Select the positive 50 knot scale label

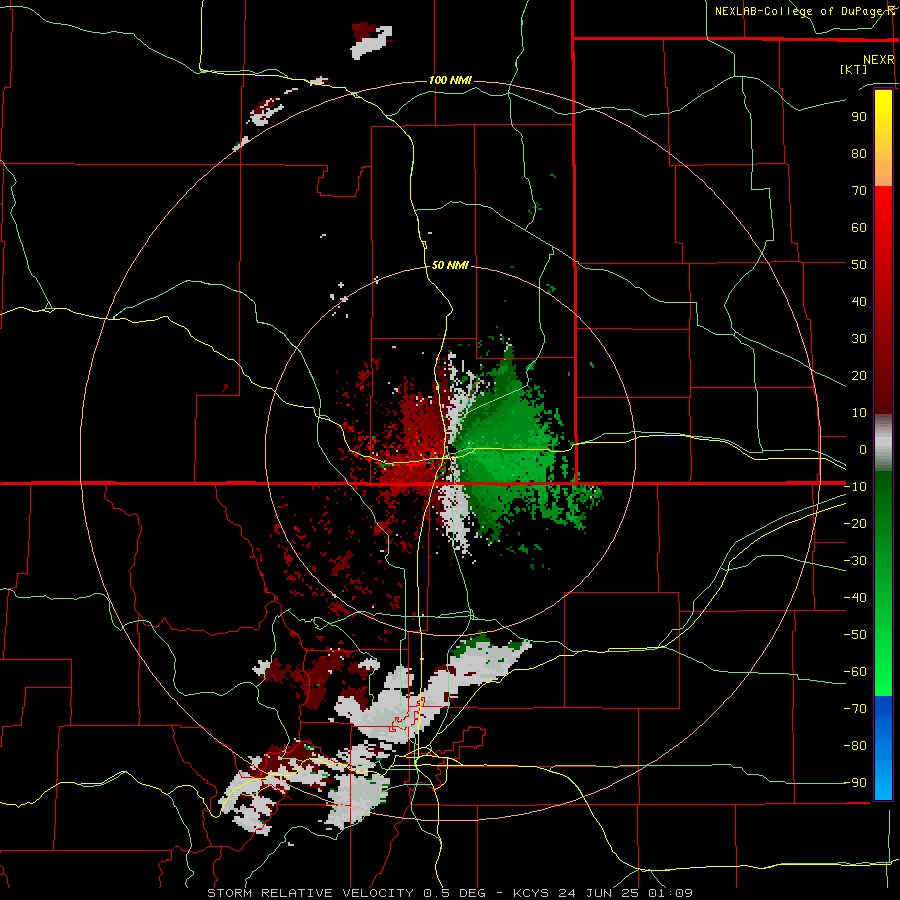pos(859,265)
